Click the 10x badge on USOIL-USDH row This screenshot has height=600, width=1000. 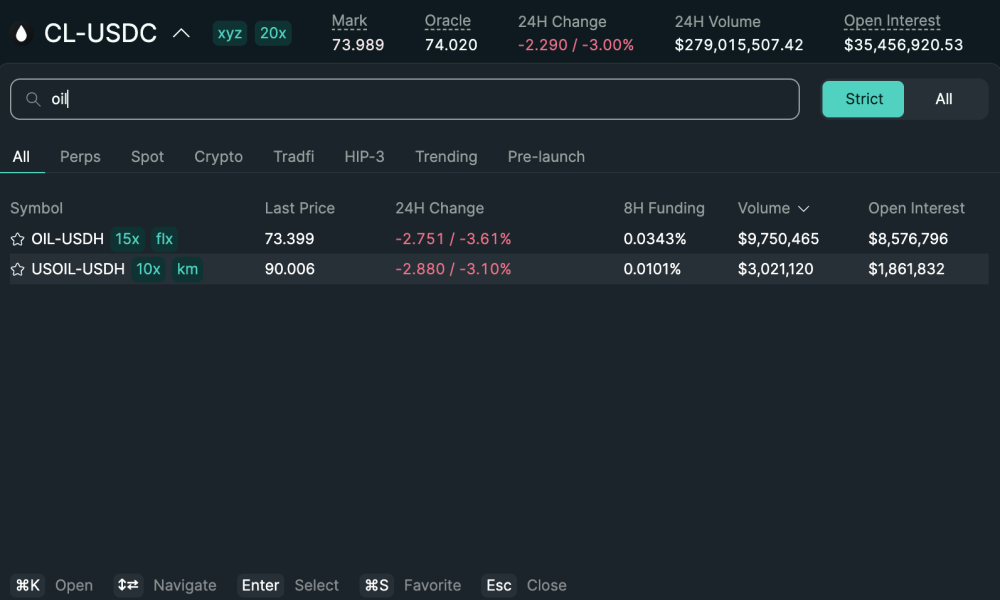coord(148,269)
